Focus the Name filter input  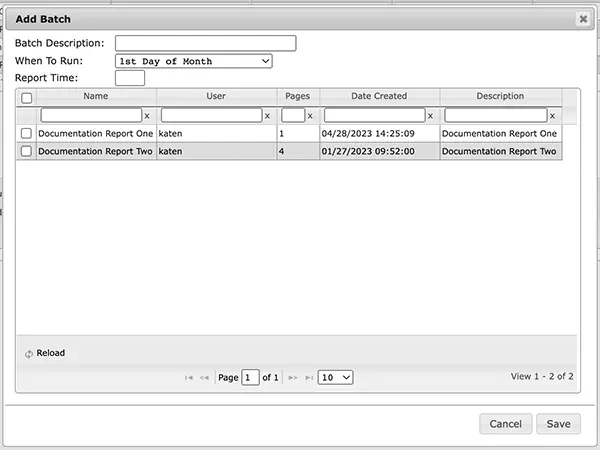coord(91,115)
